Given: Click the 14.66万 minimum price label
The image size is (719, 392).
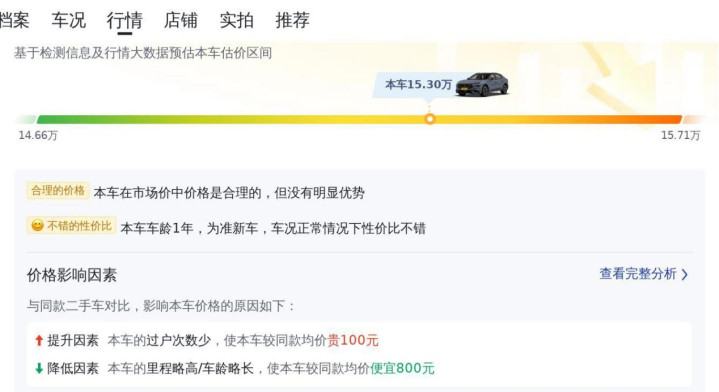Looking at the screenshot, I should pyautogui.click(x=38, y=135).
